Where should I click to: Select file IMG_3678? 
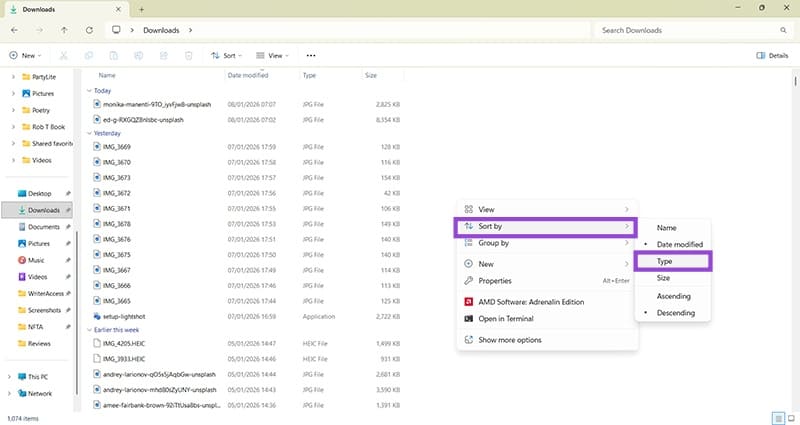(x=117, y=223)
